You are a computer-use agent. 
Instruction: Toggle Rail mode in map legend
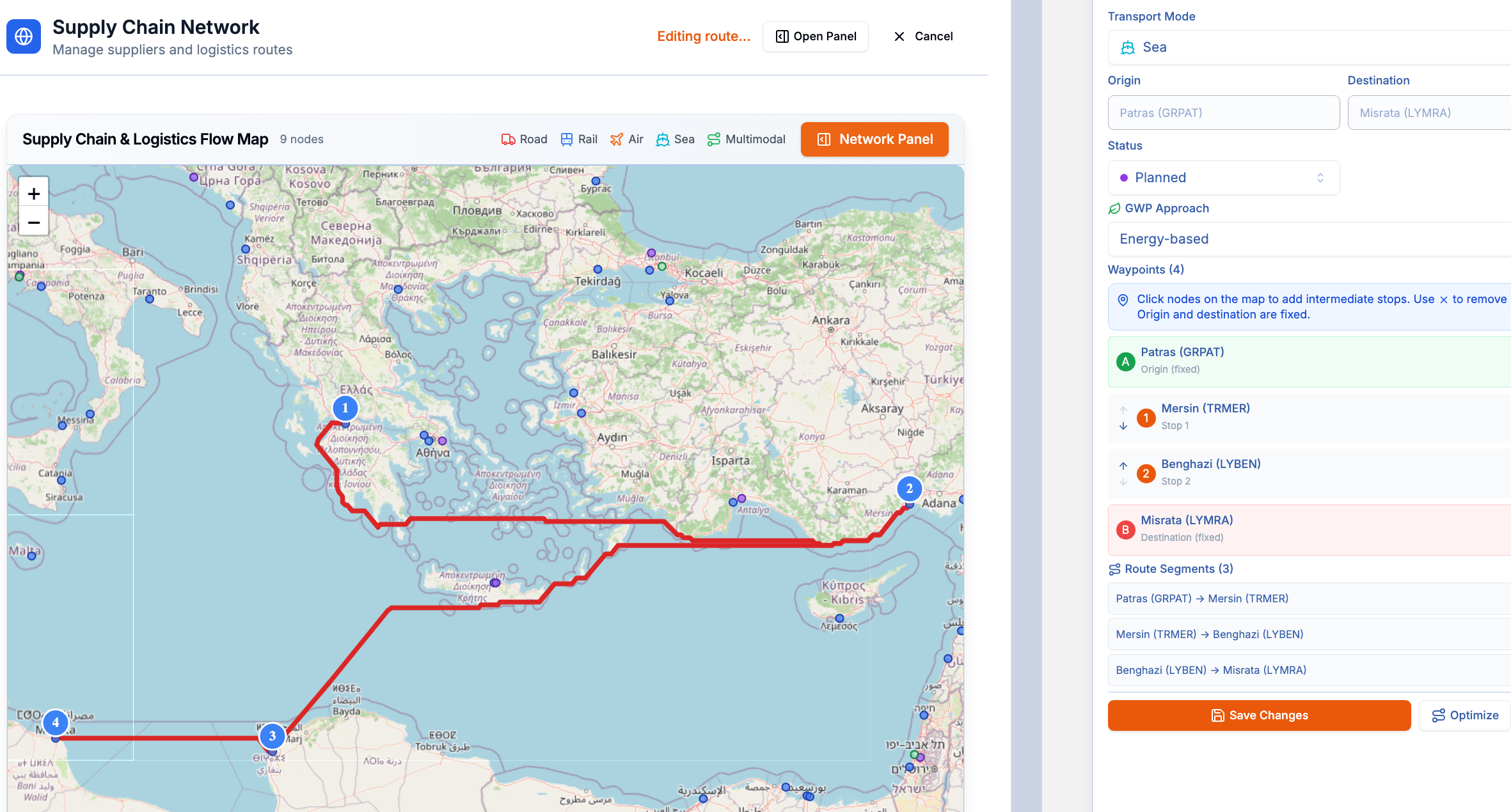(x=579, y=139)
